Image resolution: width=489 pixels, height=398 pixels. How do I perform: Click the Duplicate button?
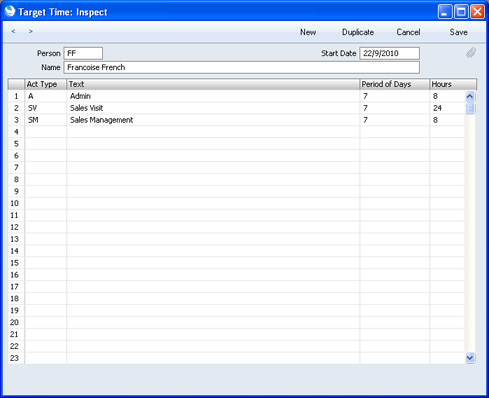point(358,32)
